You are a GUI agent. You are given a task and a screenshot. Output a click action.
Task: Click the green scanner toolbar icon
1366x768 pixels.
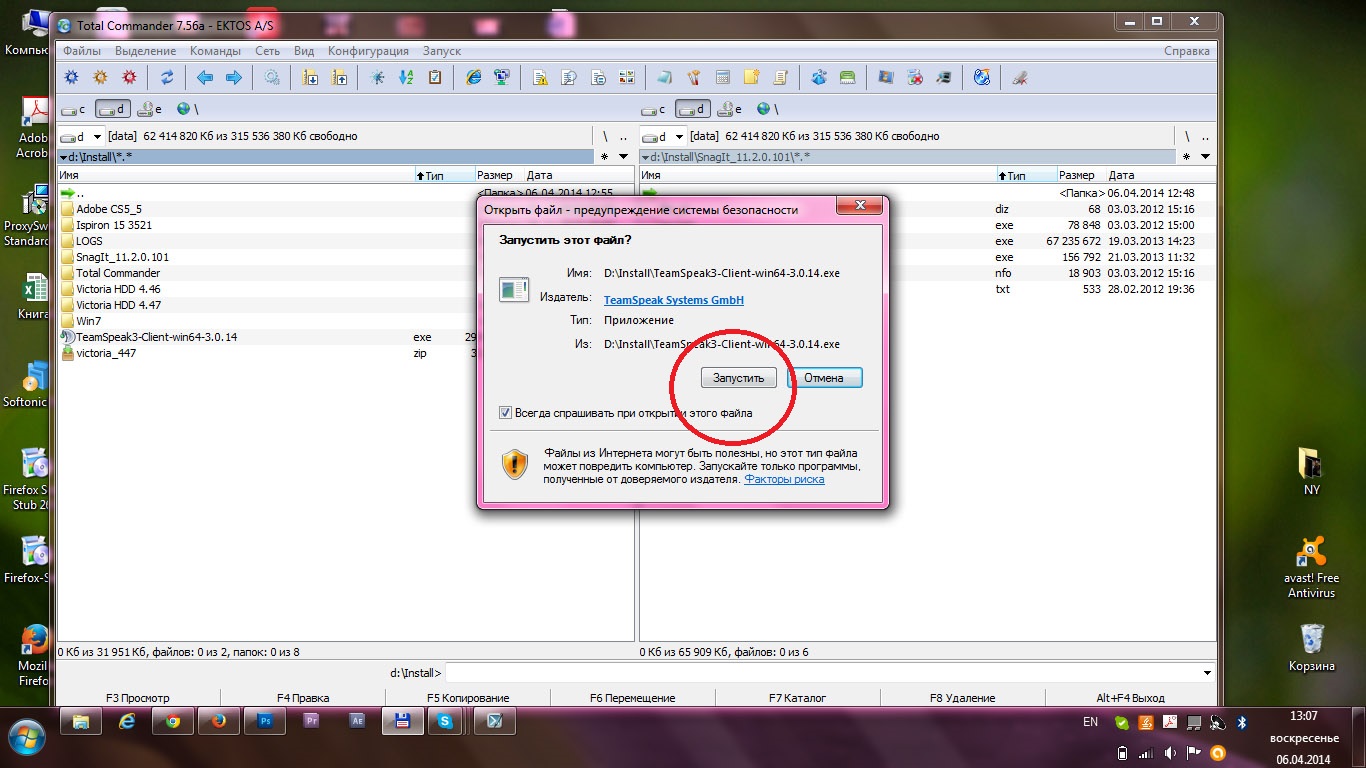click(847, 77)
